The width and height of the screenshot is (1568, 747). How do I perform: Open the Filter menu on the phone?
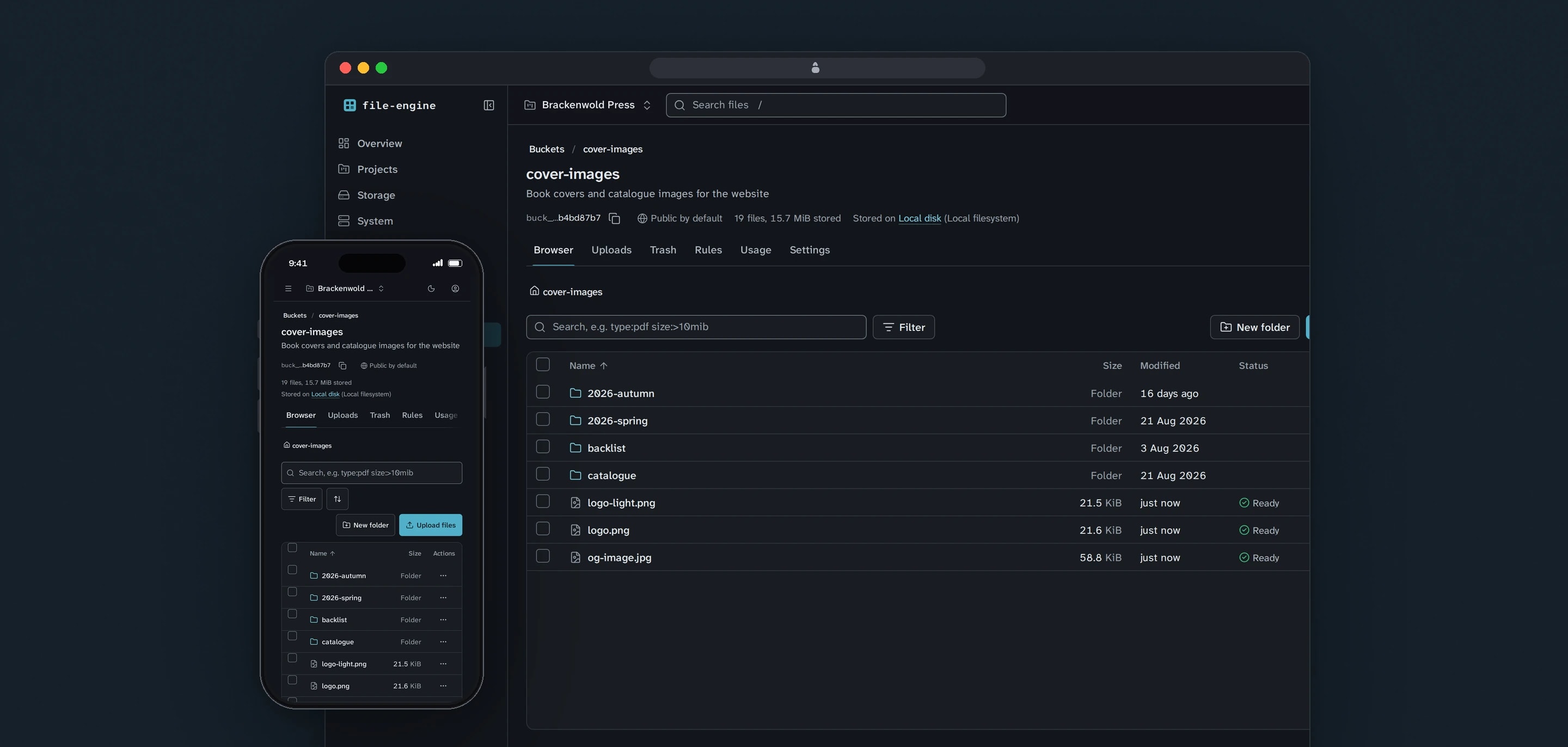tap(302, 499)
